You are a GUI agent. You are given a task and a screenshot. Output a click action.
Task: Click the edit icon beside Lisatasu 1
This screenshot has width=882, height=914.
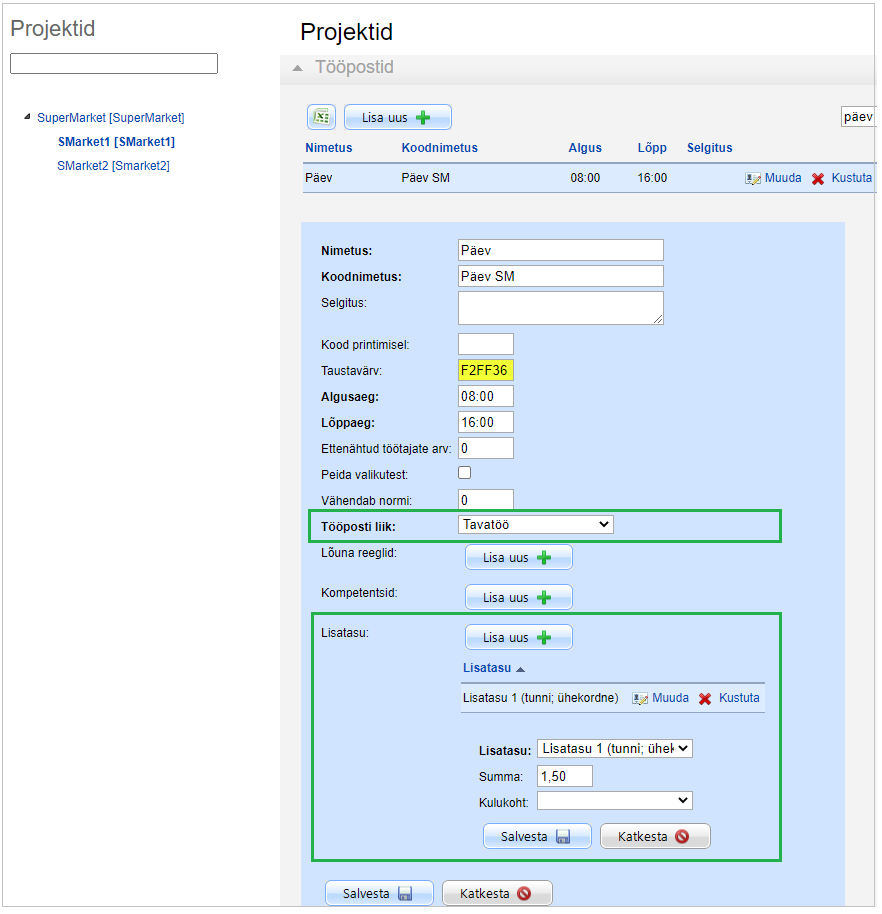pos(641,698)
